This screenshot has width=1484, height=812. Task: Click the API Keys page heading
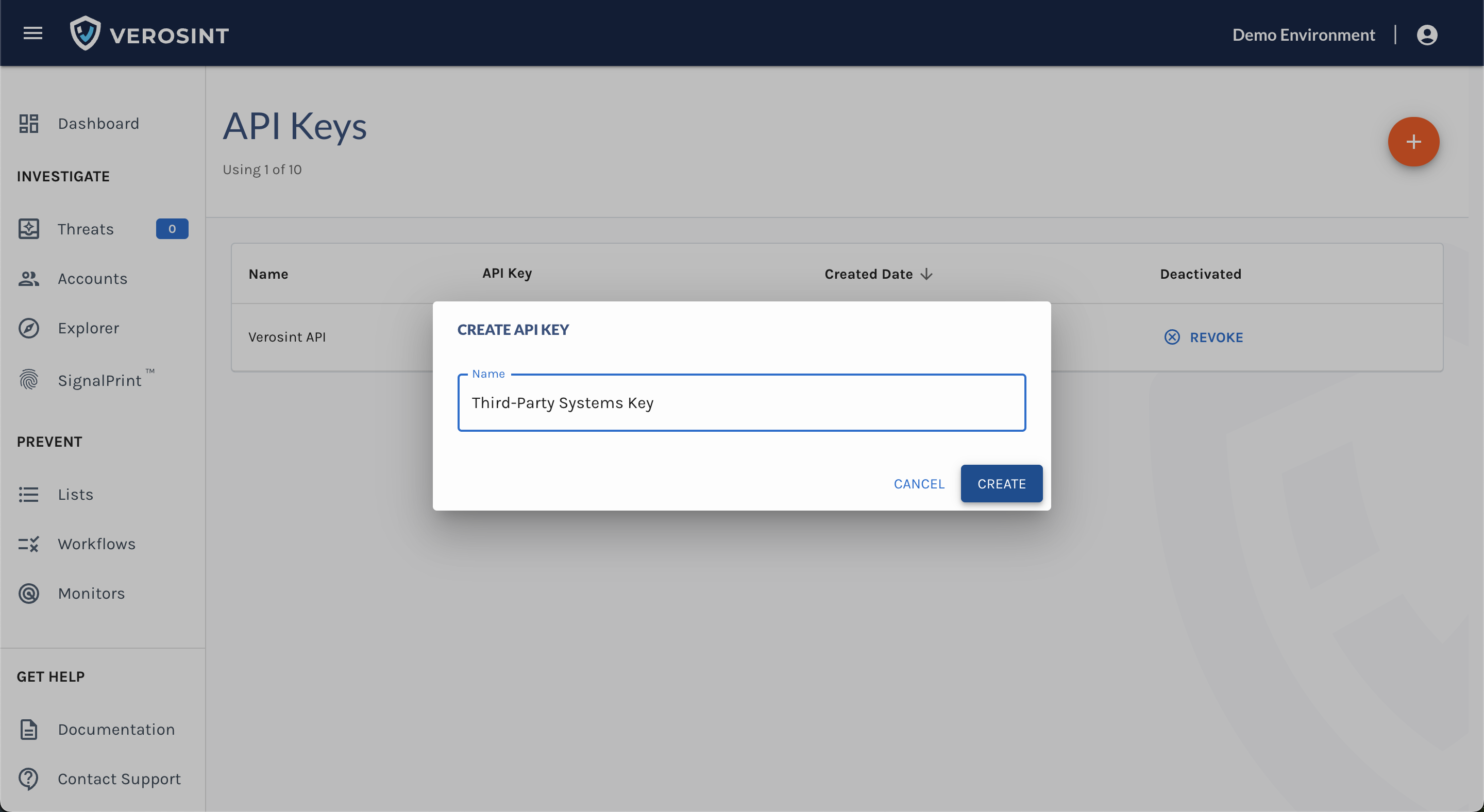295,126
